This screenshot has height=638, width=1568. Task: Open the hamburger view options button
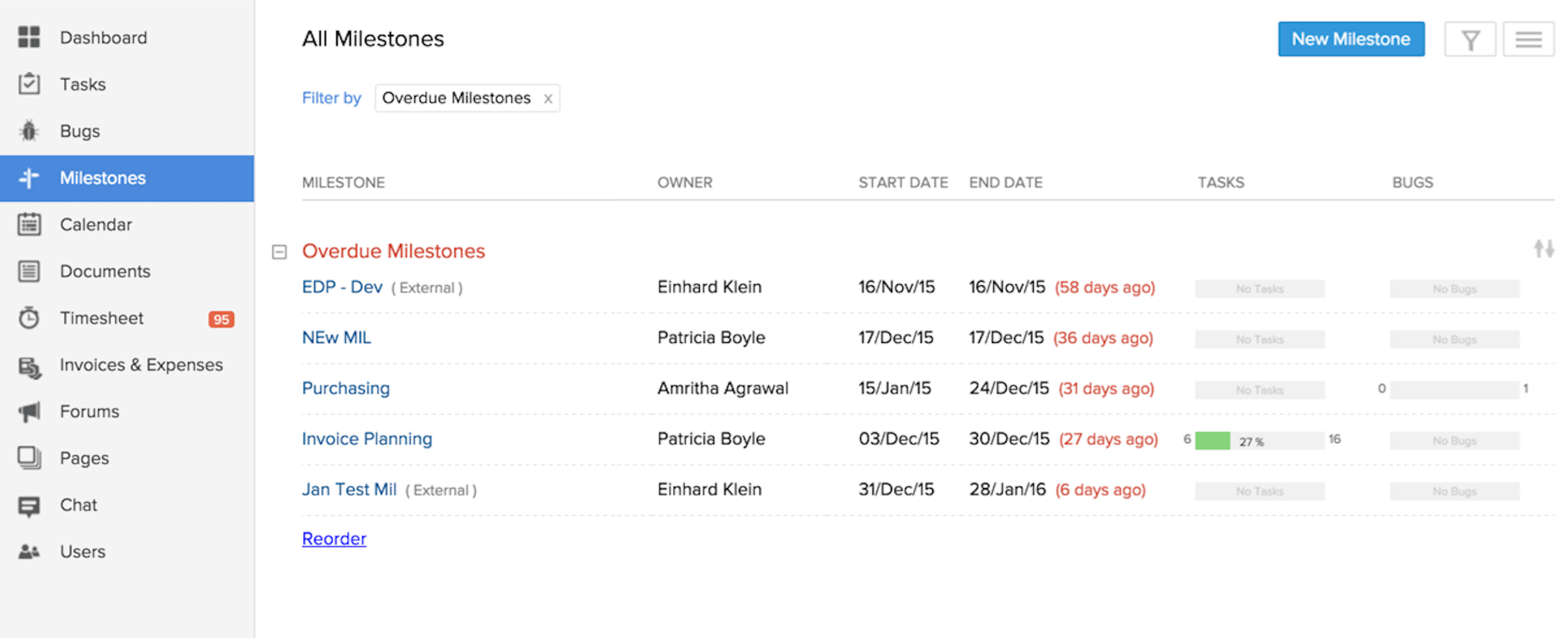(1529, 39)
